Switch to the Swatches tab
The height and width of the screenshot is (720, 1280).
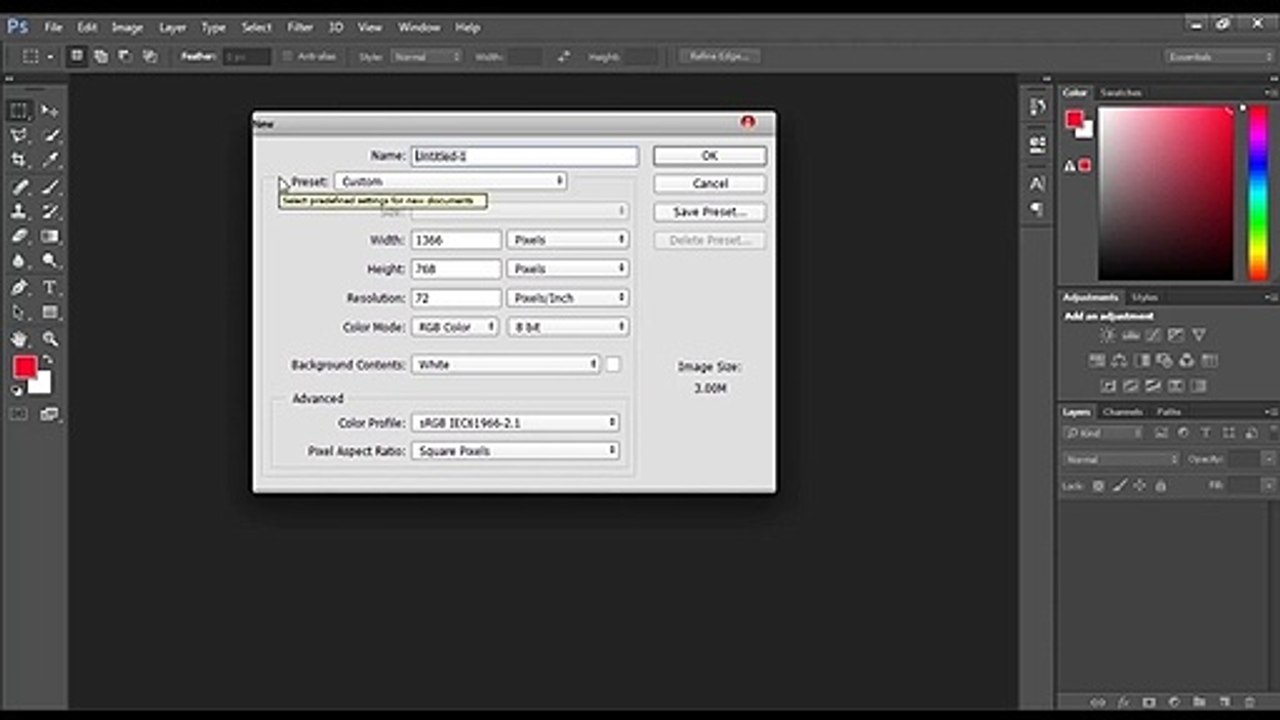(x=1120, y=93)
